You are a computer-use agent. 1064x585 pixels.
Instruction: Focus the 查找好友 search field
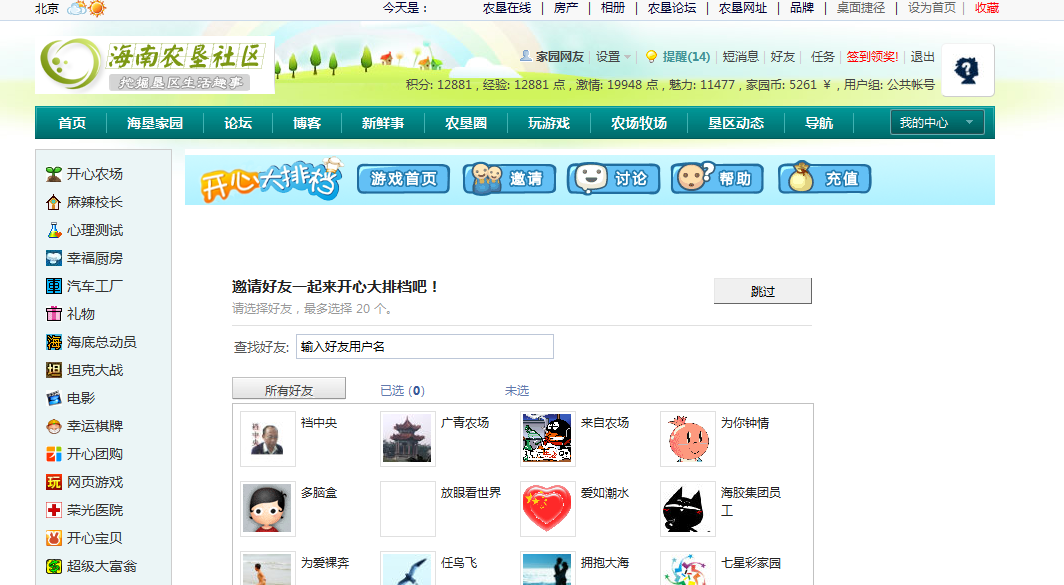(425, 346)
